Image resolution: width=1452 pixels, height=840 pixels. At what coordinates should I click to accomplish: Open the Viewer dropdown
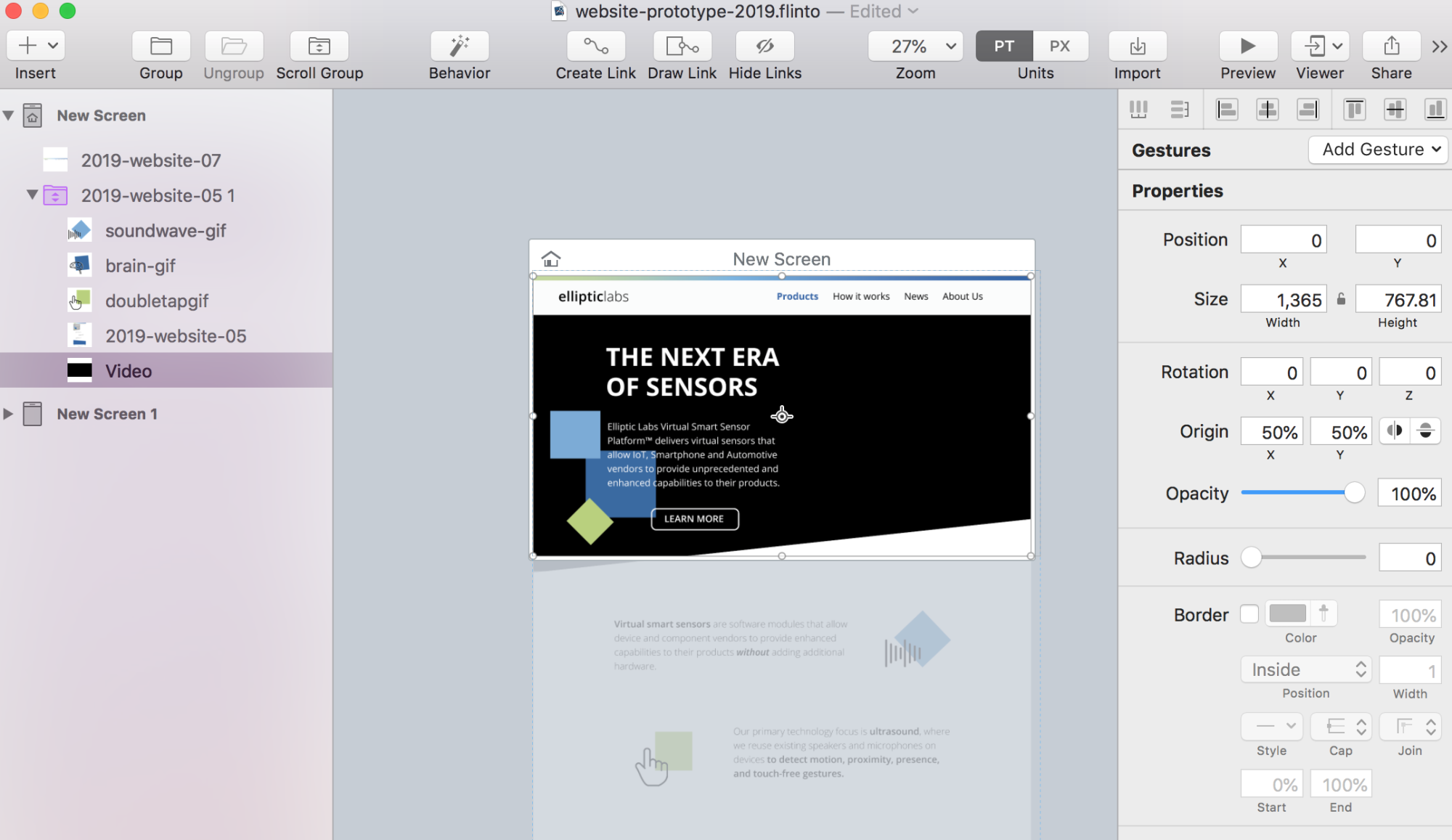coord(1320,46)
